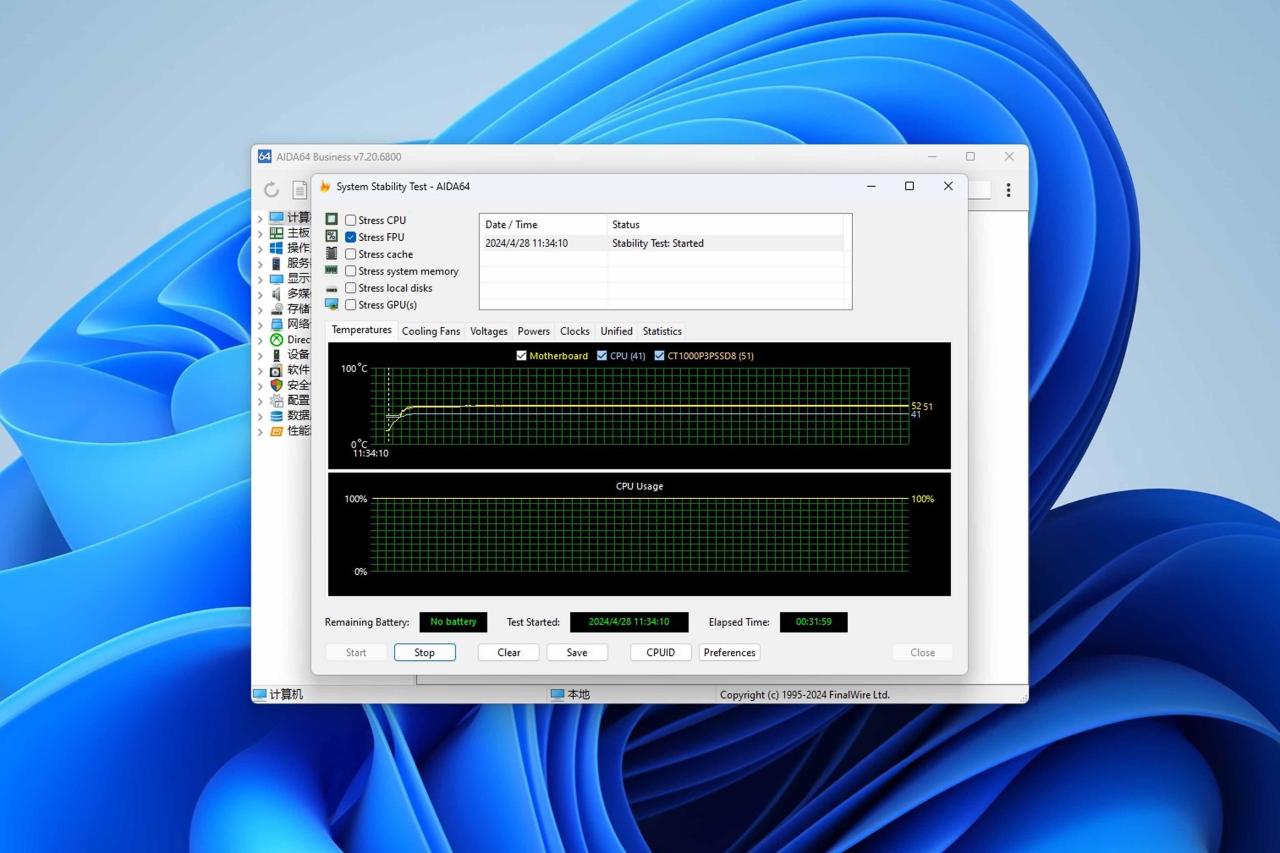Screen dimensions: 1280x853
Task: Expand the DirectX tree node arrow
Action: pyautogui.click(x=260, y=340)
